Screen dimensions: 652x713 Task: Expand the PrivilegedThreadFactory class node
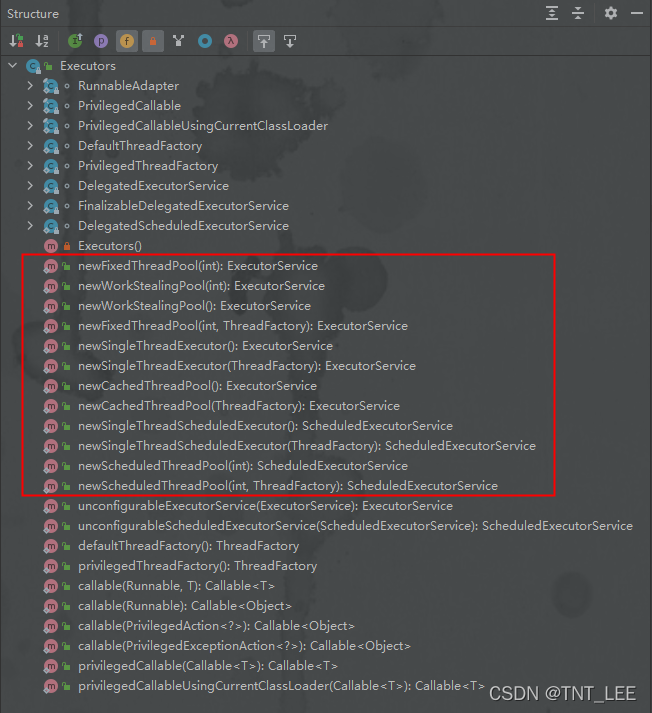30,166
